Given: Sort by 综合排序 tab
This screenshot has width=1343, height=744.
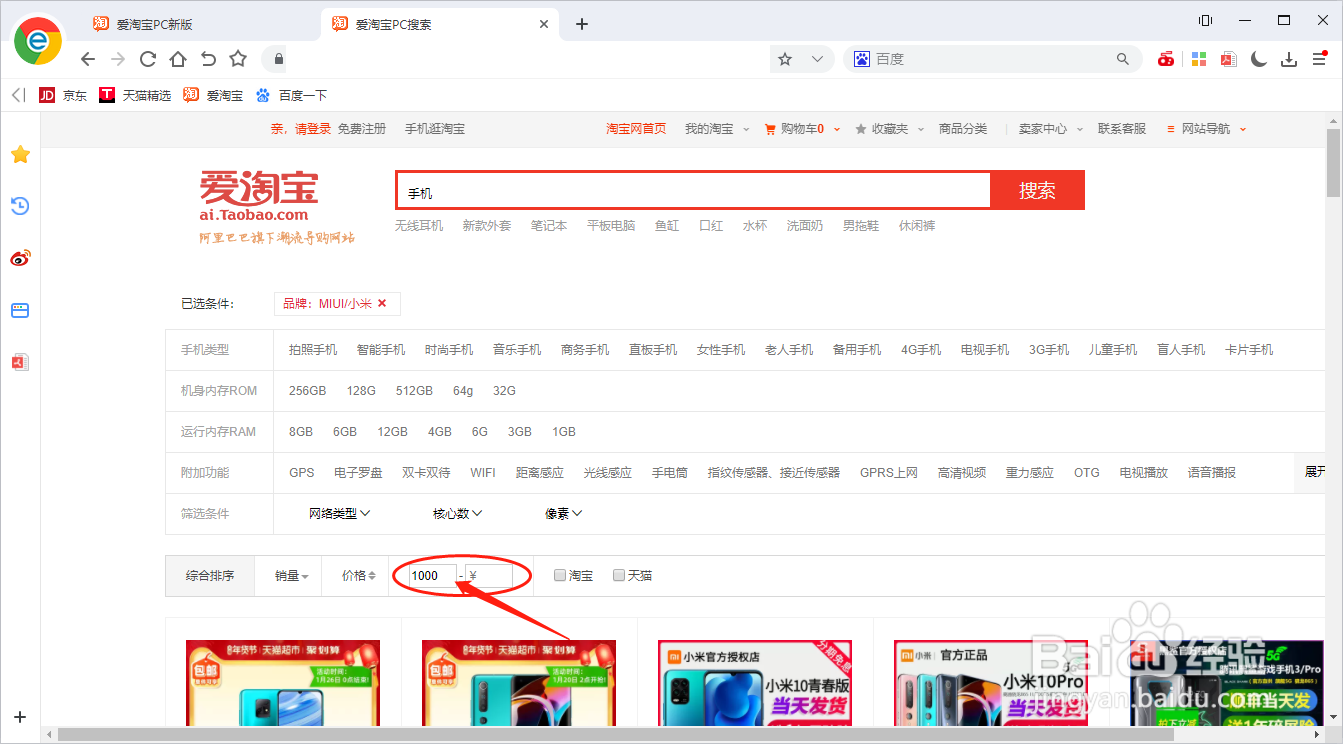Looking at the screenshot, I should (x=210, y=576).
